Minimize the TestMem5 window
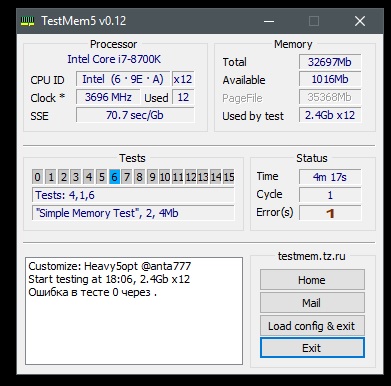 269,22
